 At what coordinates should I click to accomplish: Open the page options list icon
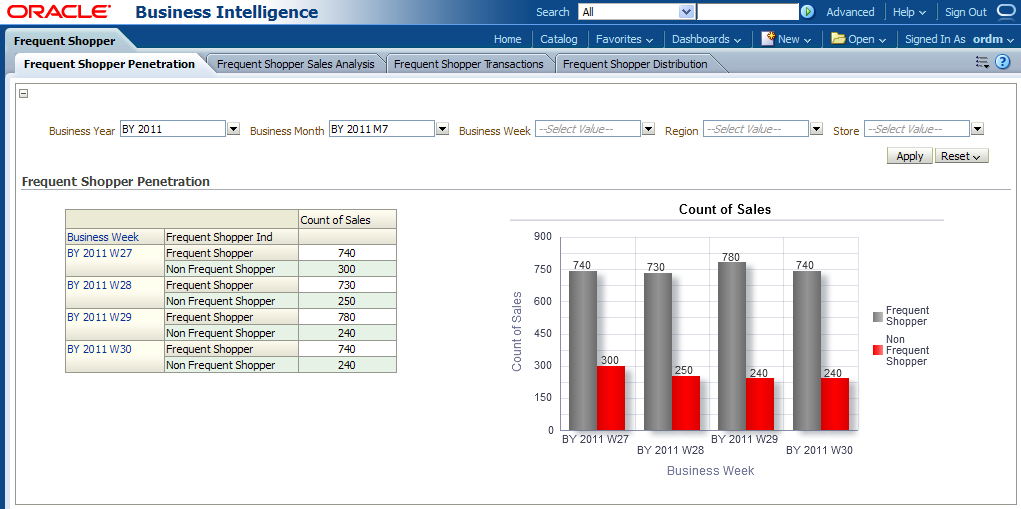click(981, 62)
